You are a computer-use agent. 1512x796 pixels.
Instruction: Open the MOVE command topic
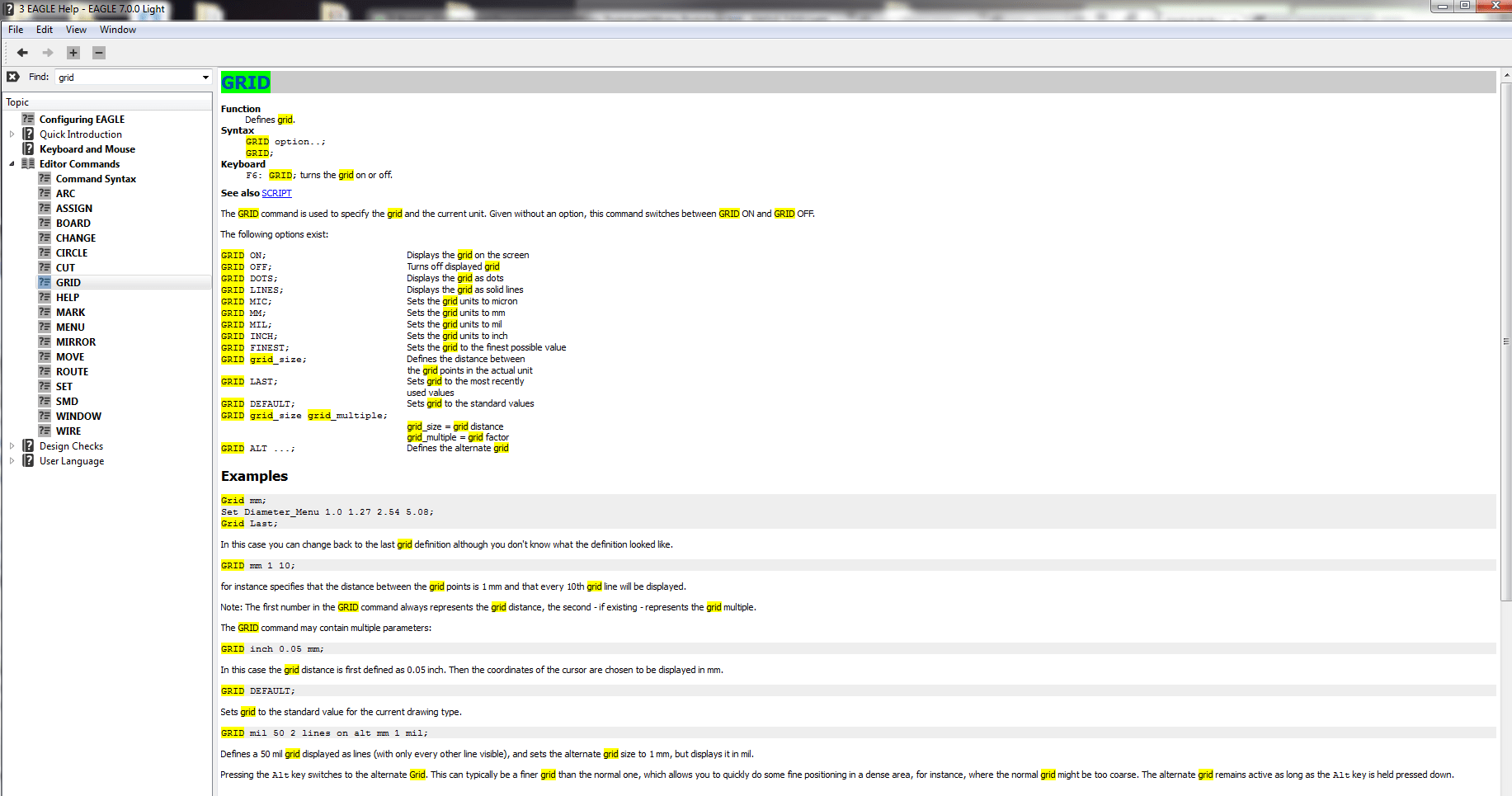point(70,357)
